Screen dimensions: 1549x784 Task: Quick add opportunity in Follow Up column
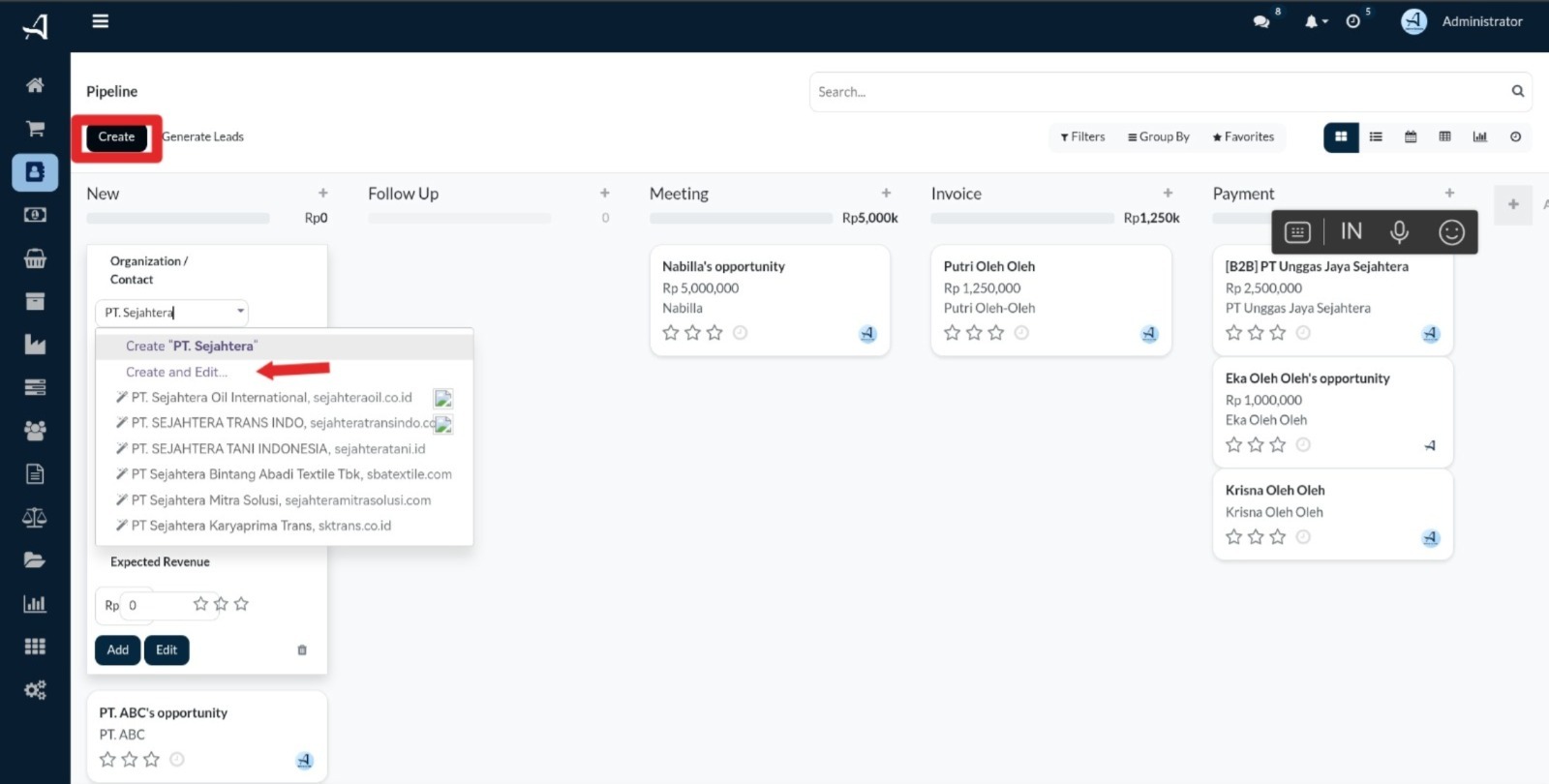(605, 194)
